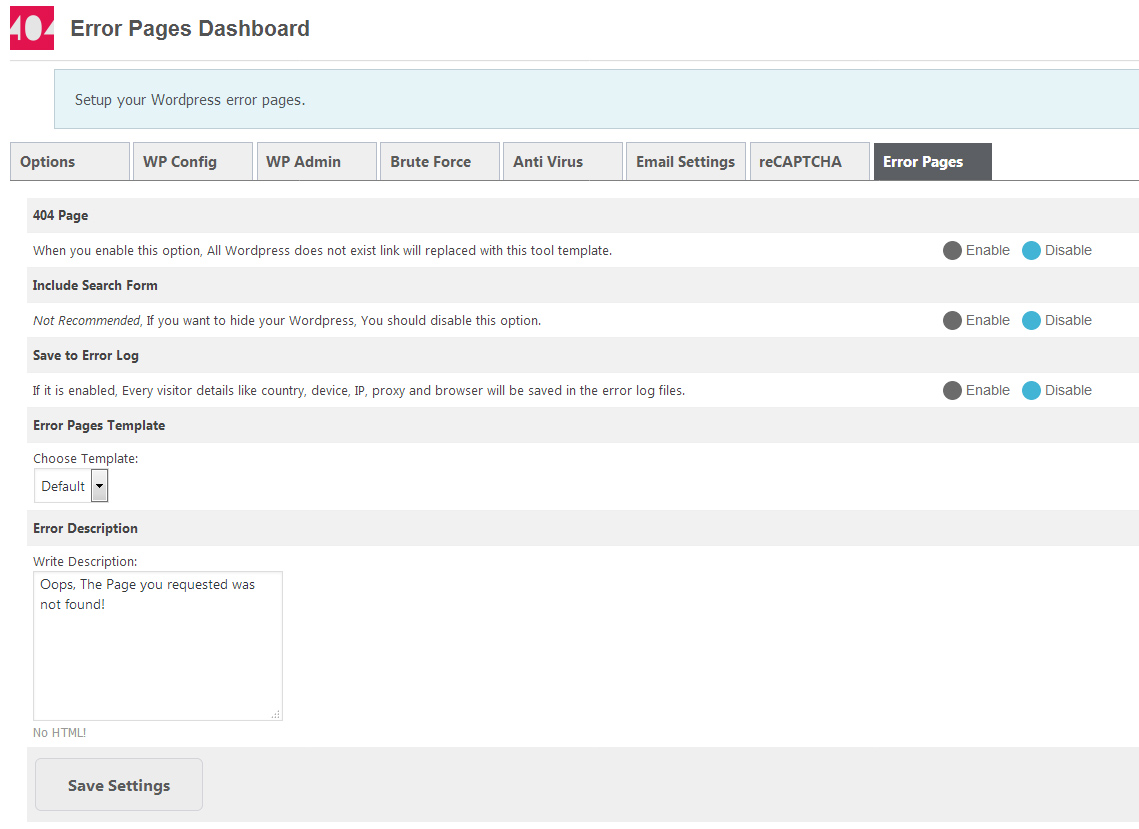Click the Save Settings button

(119, 785)
